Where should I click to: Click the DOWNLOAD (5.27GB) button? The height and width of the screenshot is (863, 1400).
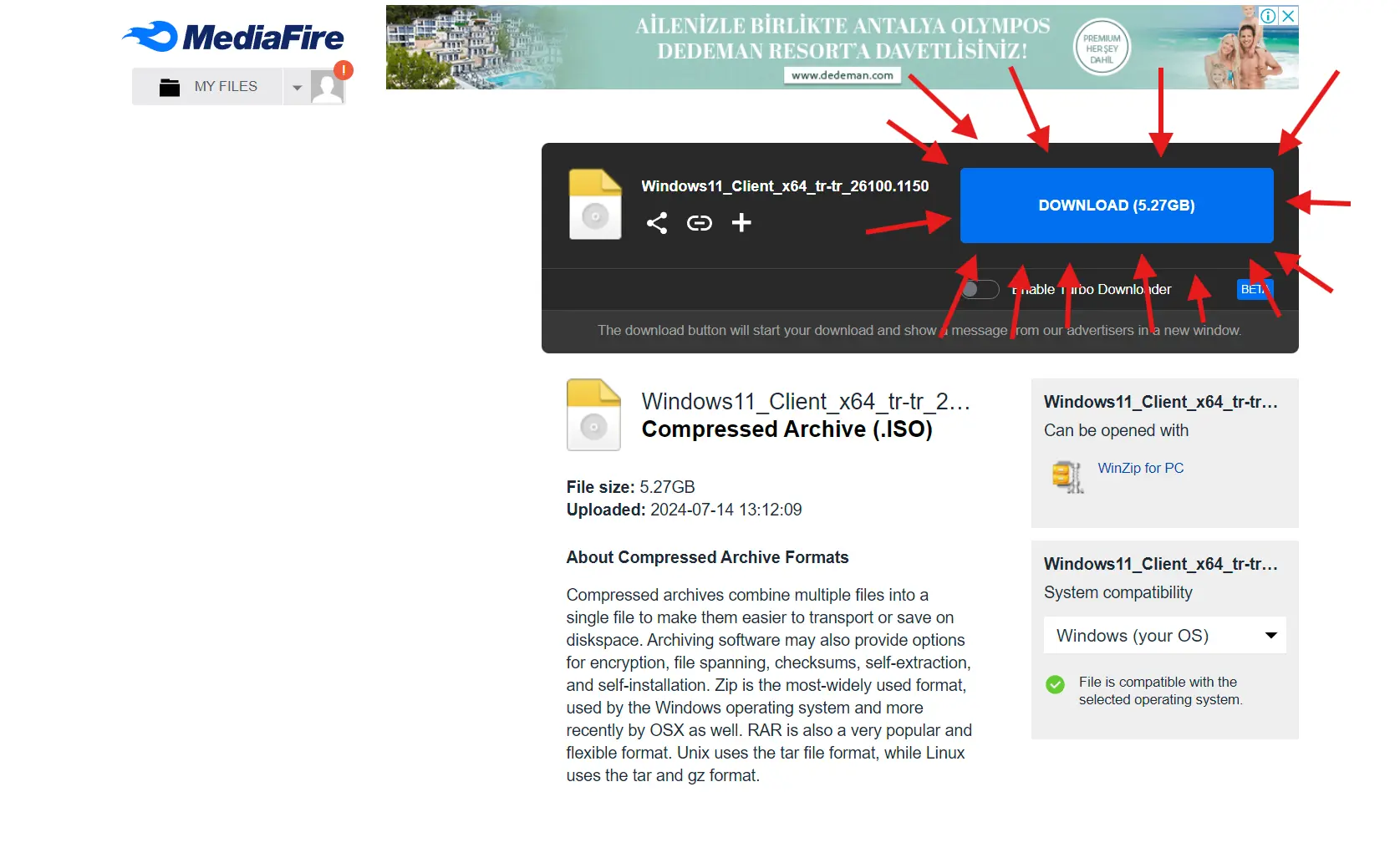pos(1117,206)
